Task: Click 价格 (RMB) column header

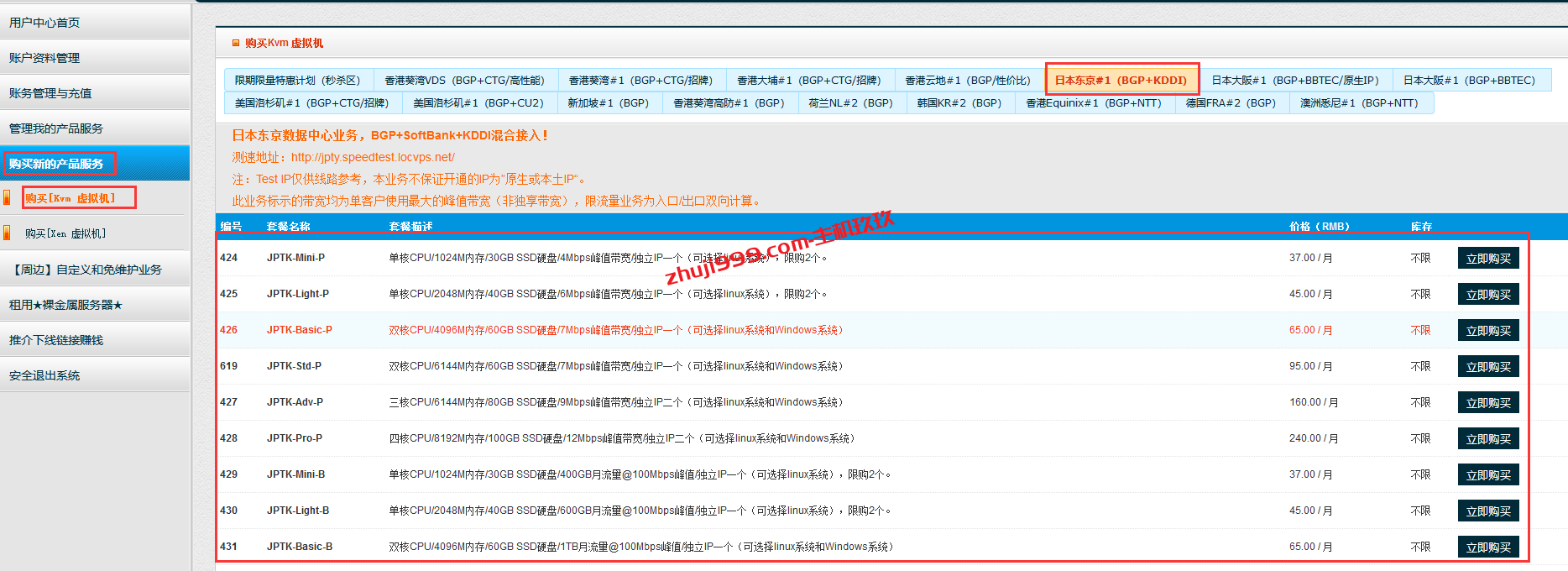Action: tap(1320, 227)
